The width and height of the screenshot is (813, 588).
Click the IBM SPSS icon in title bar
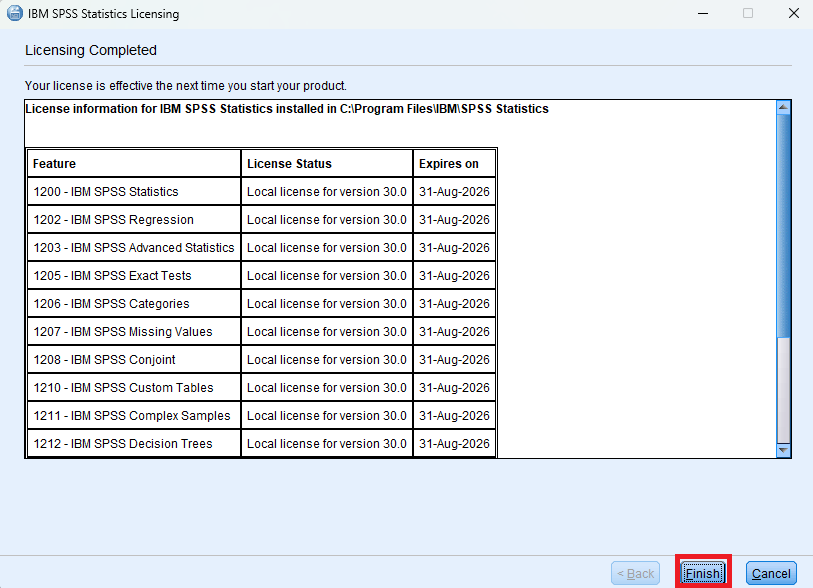pyautogui.click(x=15, y=14)
